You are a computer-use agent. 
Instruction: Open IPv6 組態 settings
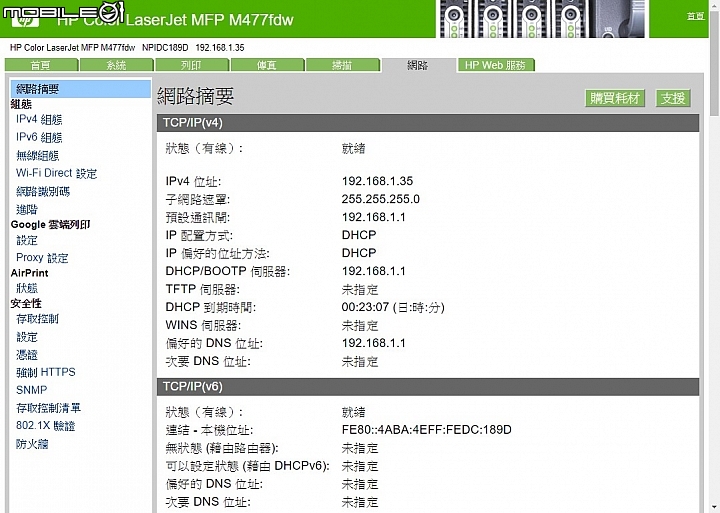(x=39, y=137)
